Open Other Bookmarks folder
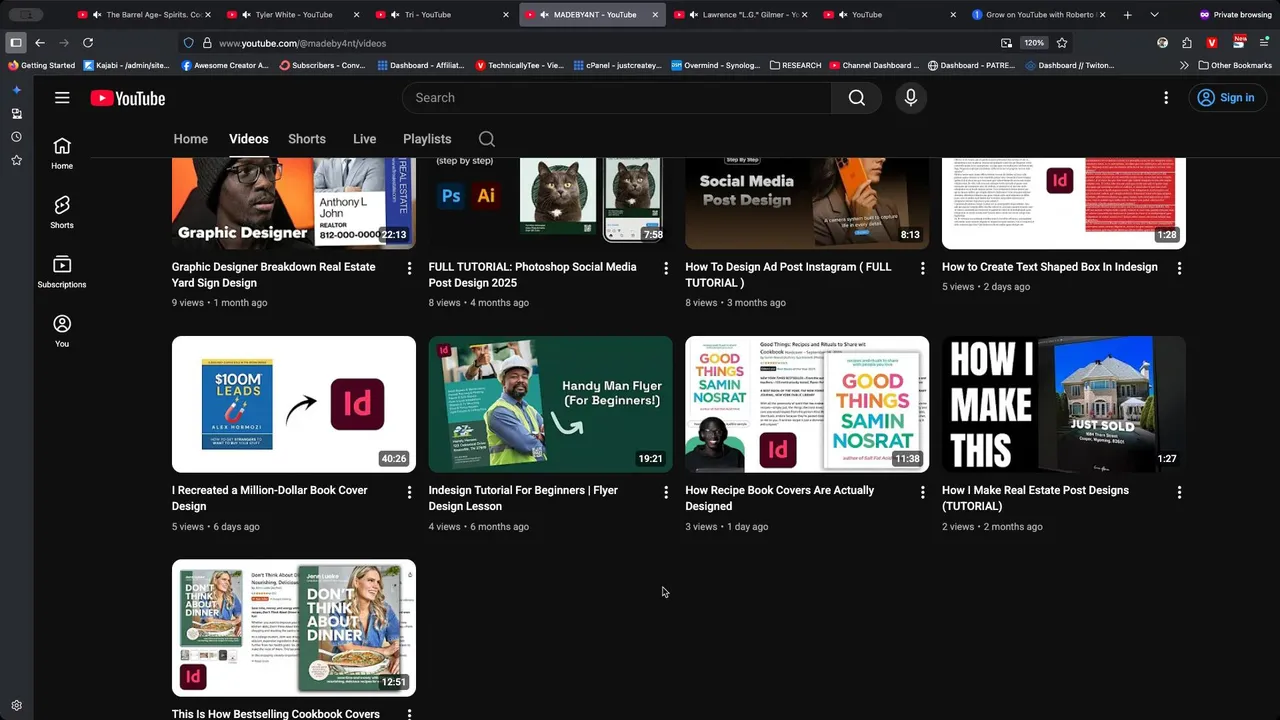 [1235, 65]
